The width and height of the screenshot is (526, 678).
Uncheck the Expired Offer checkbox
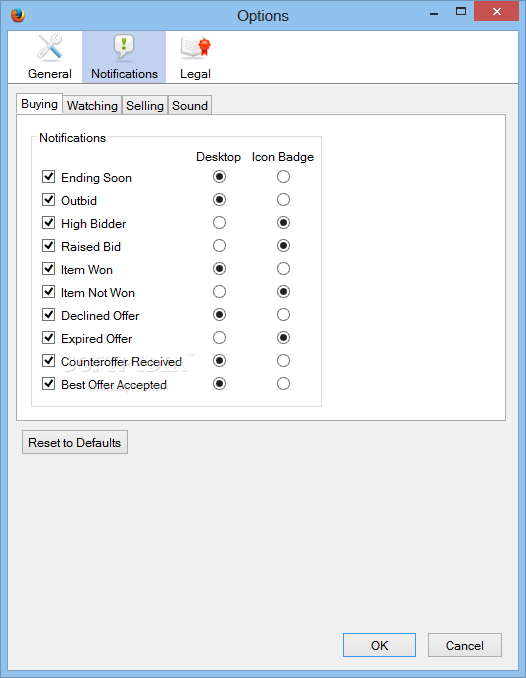pyautogui.click(x=48, y=338)
